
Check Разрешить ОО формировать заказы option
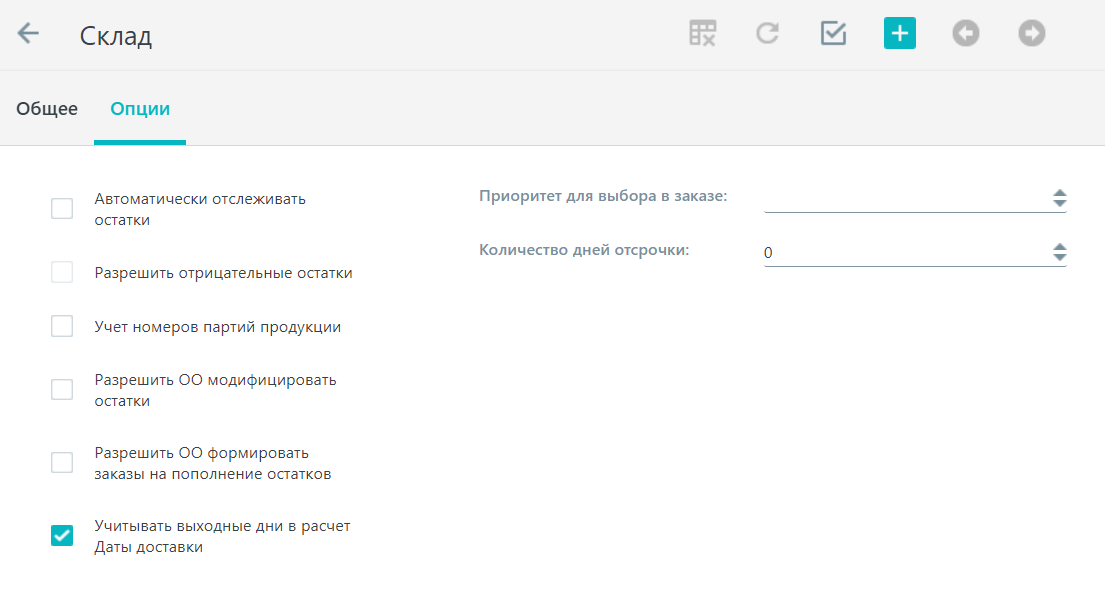point(62,463)
